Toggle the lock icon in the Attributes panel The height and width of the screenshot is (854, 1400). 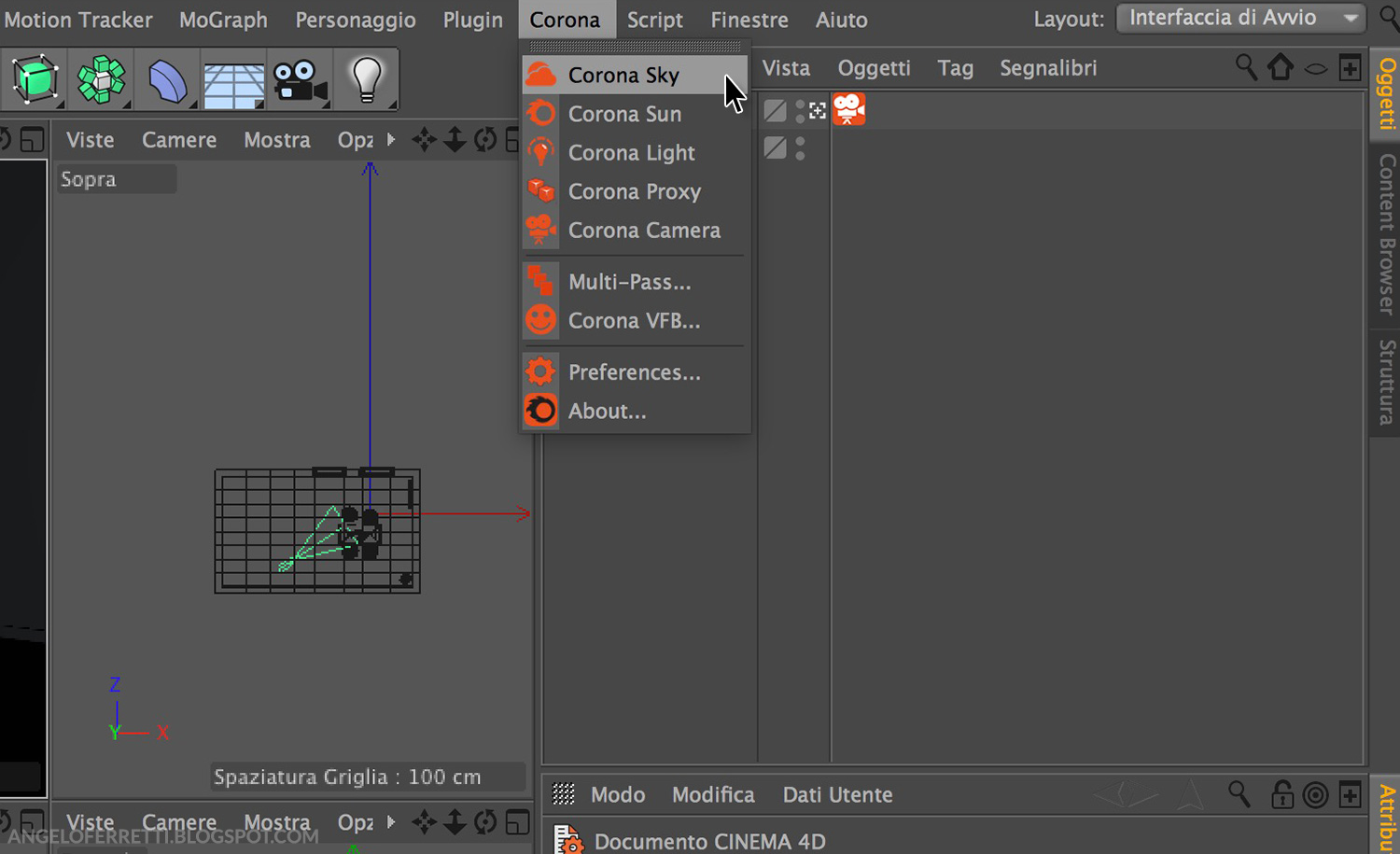coord(1282,794)
